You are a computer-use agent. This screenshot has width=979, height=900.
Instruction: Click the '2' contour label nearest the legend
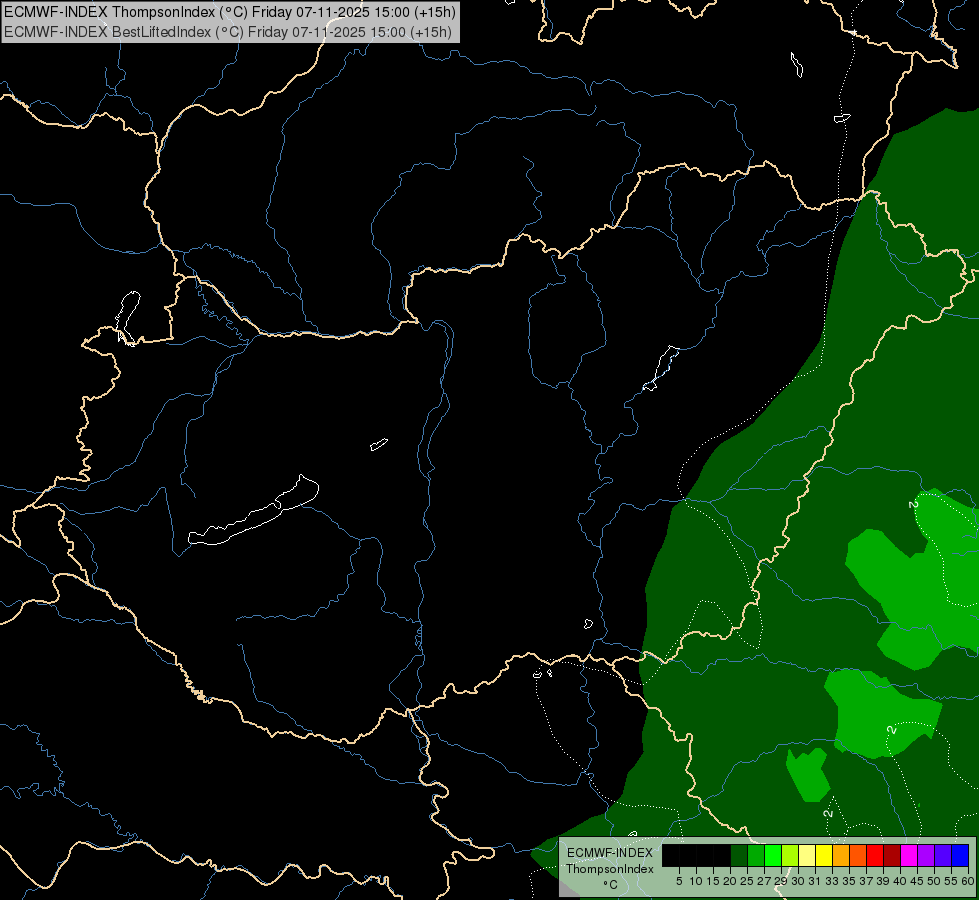828,813
